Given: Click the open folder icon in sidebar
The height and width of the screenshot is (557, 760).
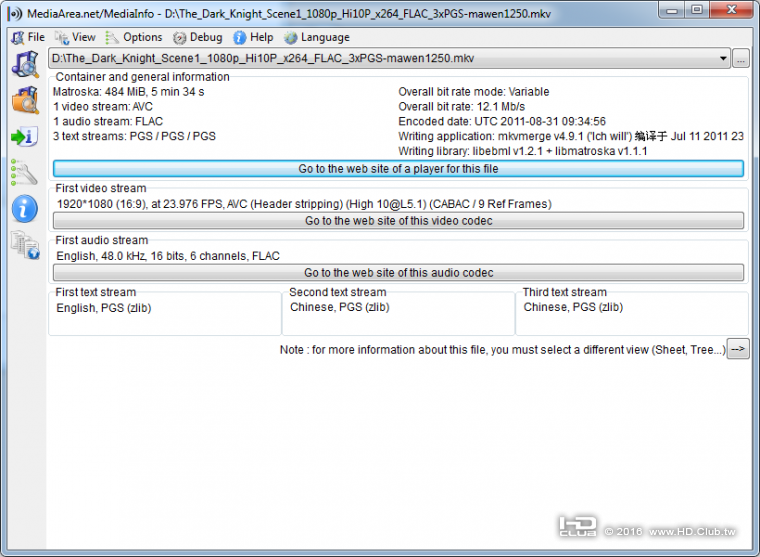Looking at the screenshot, I should coord(25,100).
